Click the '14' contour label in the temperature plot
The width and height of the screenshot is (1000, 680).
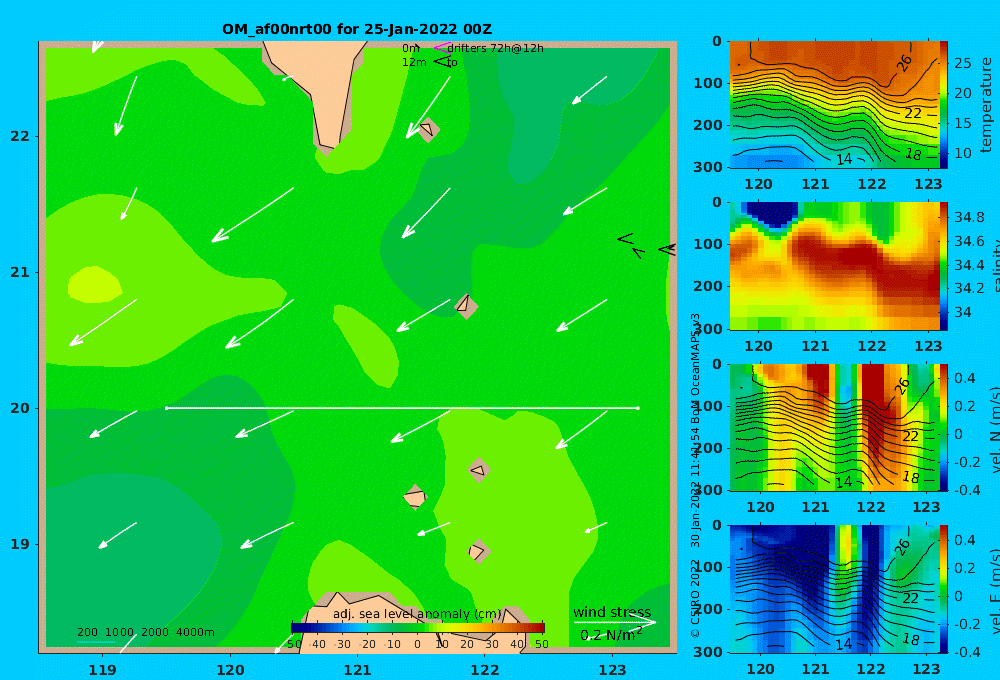[x=844, y=159]
